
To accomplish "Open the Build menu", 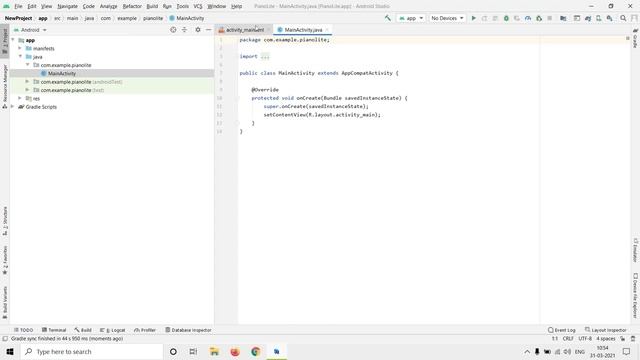I will pos(152,6).
